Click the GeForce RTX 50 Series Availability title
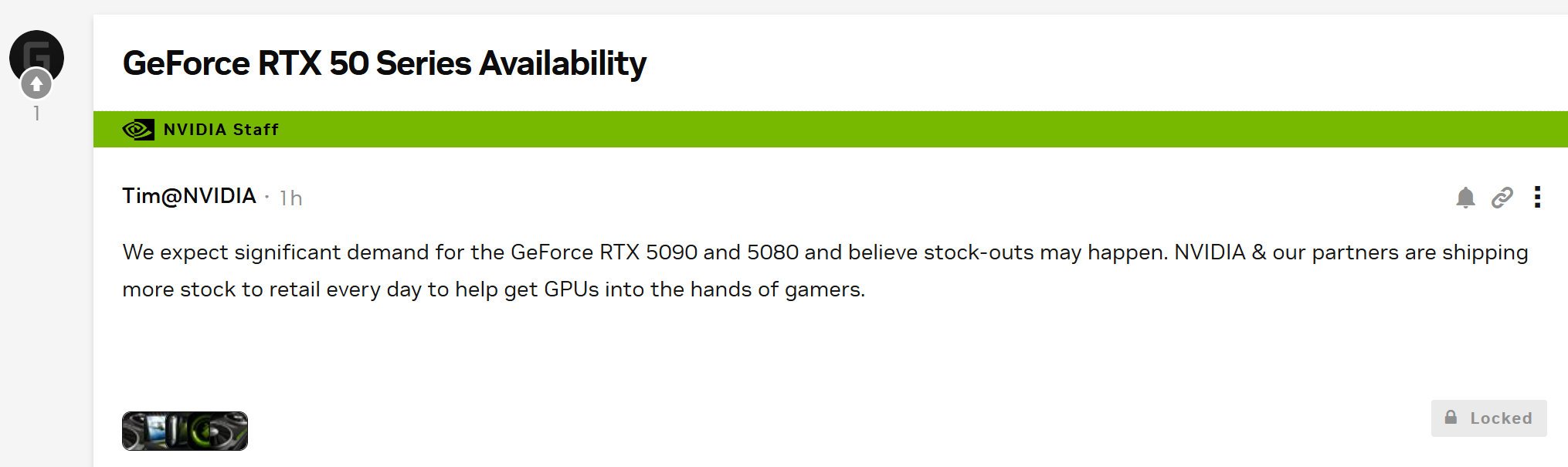 tap(384, 63)
